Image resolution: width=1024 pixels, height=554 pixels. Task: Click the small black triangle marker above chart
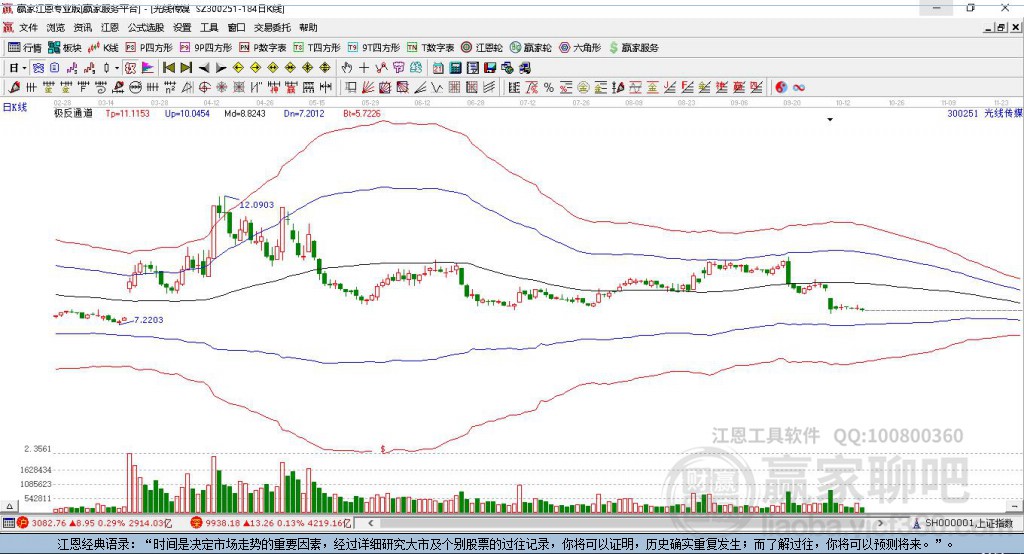(x=830, y=120)
